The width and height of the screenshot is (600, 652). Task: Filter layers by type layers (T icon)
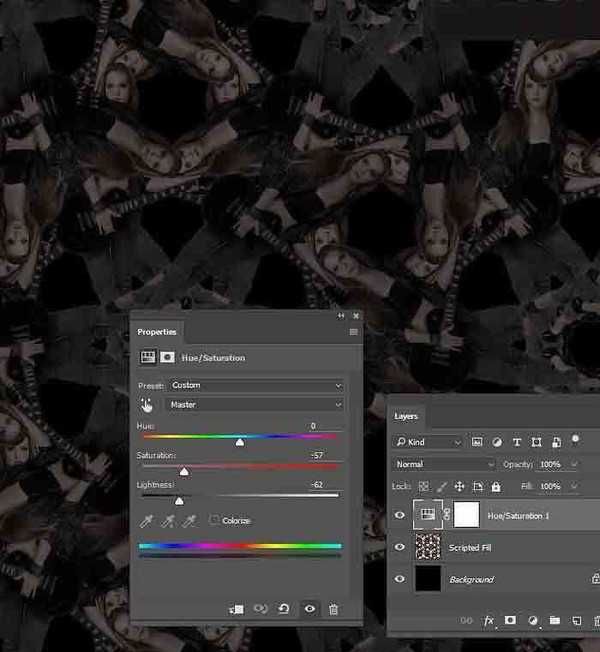pos(516,441)
